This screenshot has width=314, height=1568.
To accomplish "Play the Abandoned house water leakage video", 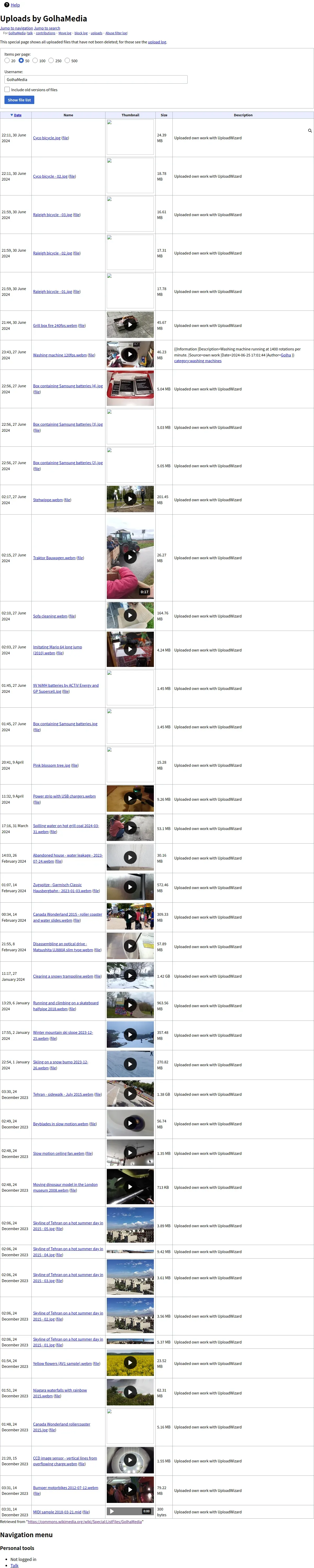I will click(x=130, y=858).
